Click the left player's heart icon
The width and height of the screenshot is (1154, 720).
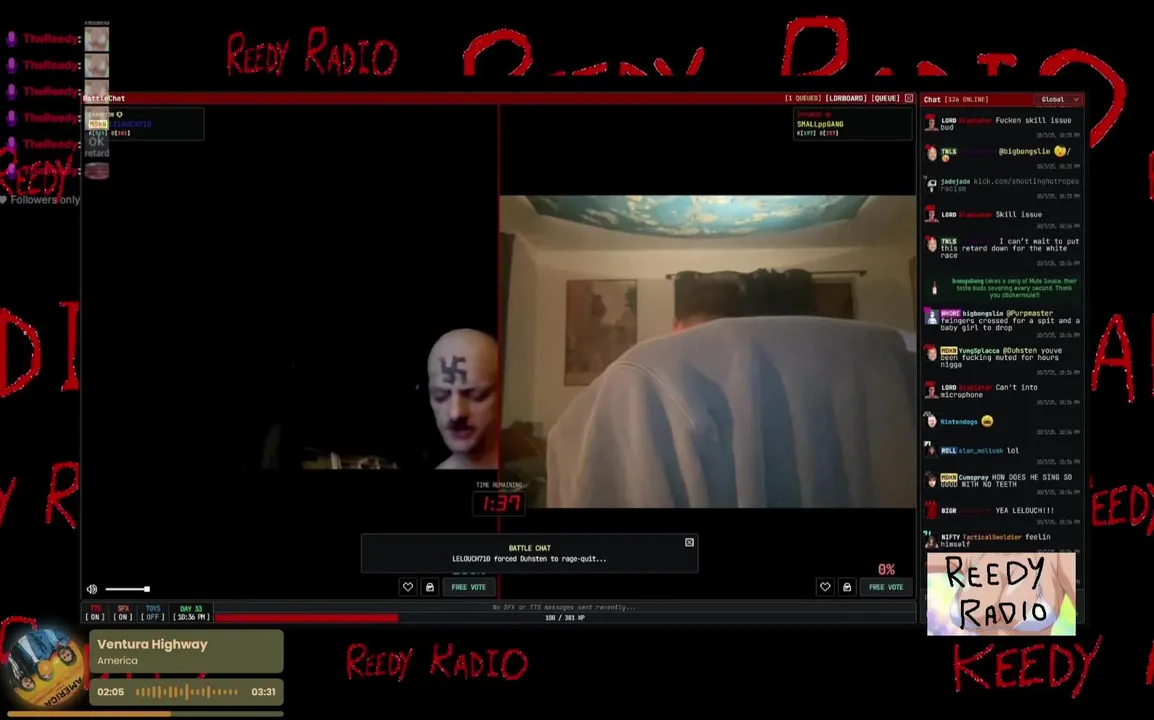point(408,587)
